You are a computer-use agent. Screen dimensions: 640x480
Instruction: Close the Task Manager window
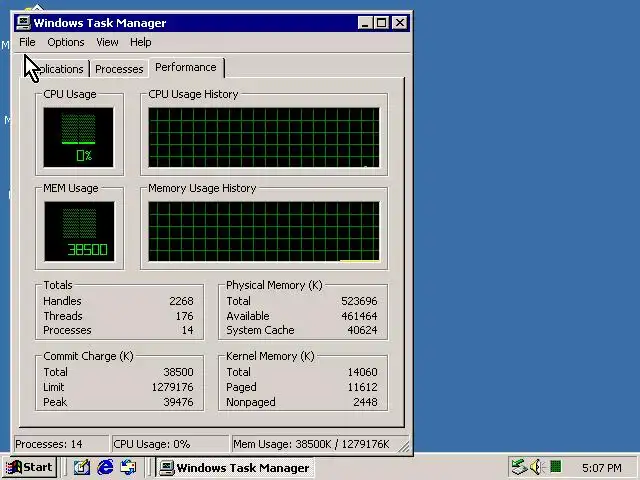(x=400, y=23)
